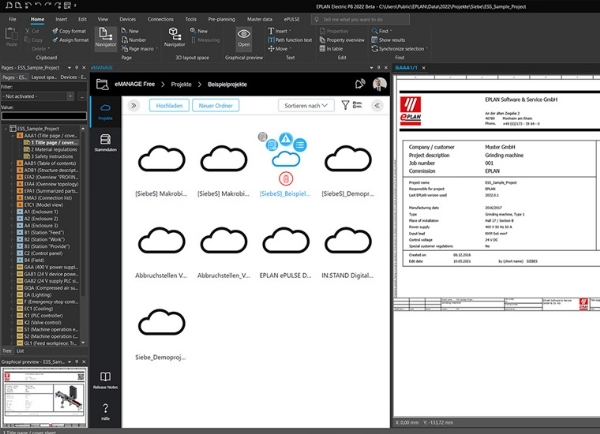Select the ETC1 (Model view) tree item
Screen dimensions: 600x434
[44, 205]
